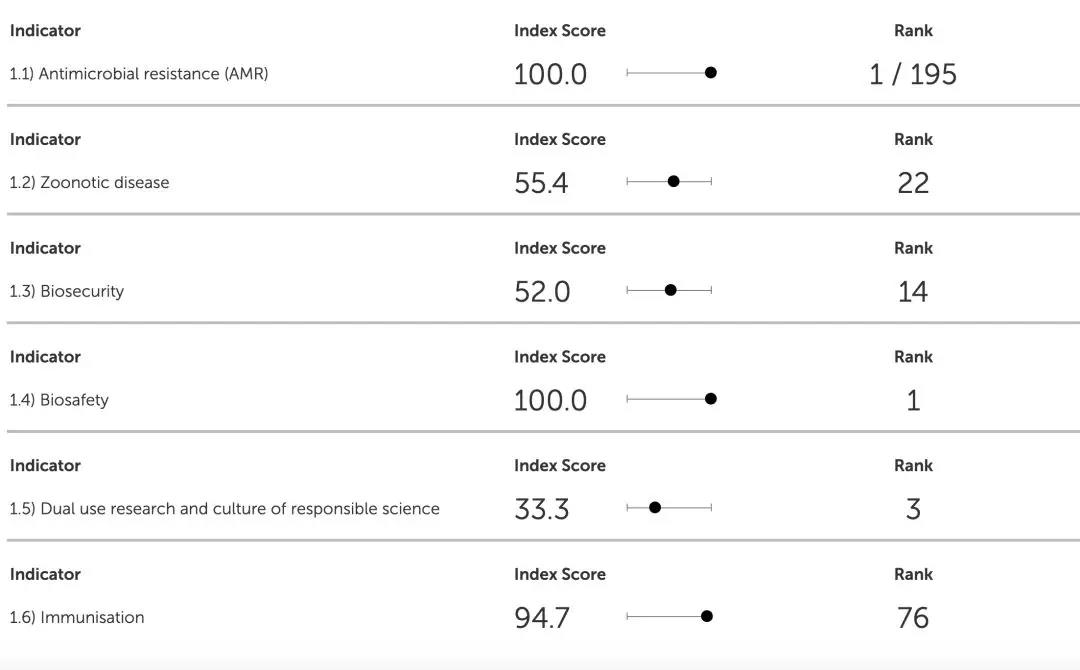Click the Immunisation slider dot marker

click(x=707, y=616)
